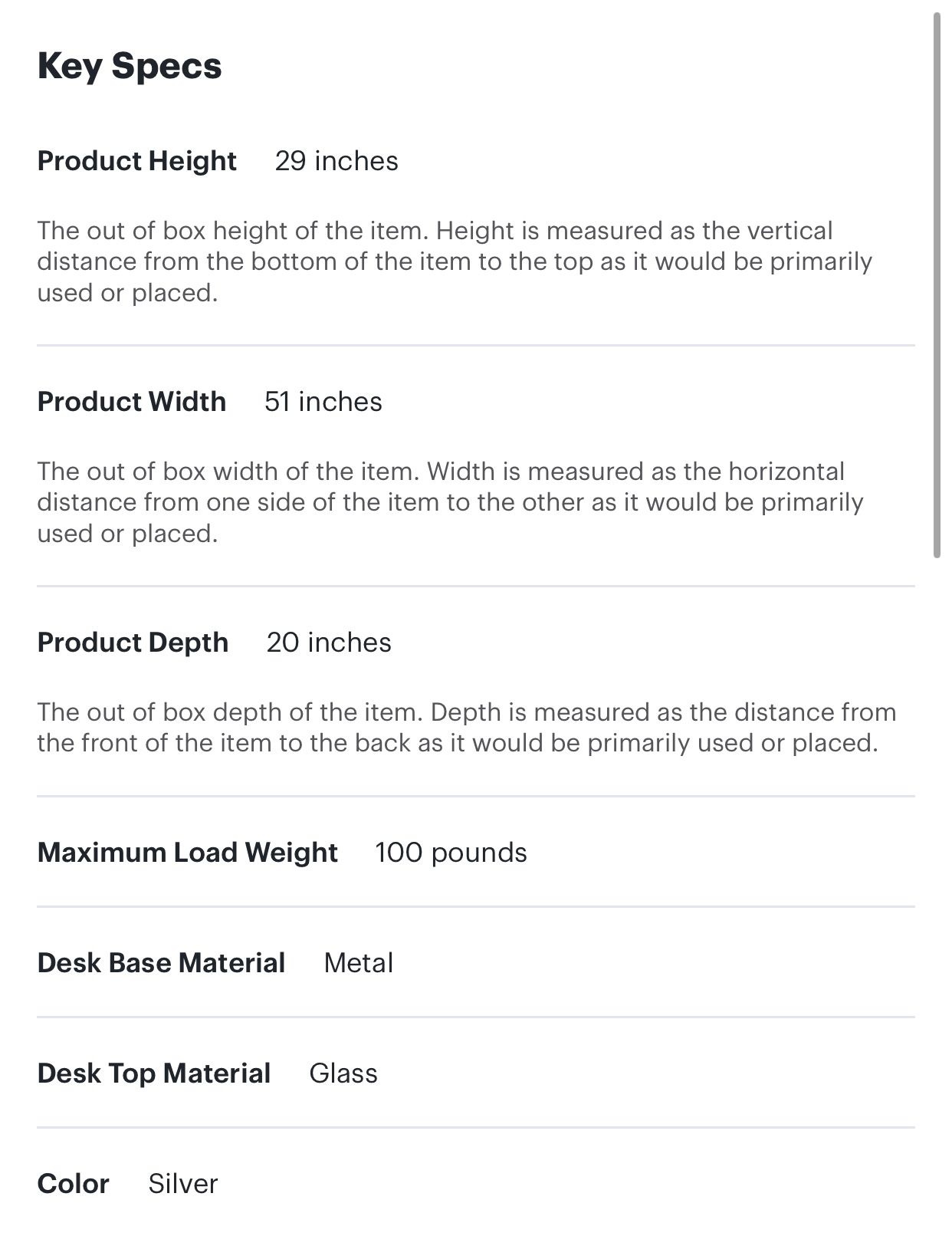Screen dimensions: 952x1236
Task: Select the Desk Base Material label
Action: (x=161, y=963)
